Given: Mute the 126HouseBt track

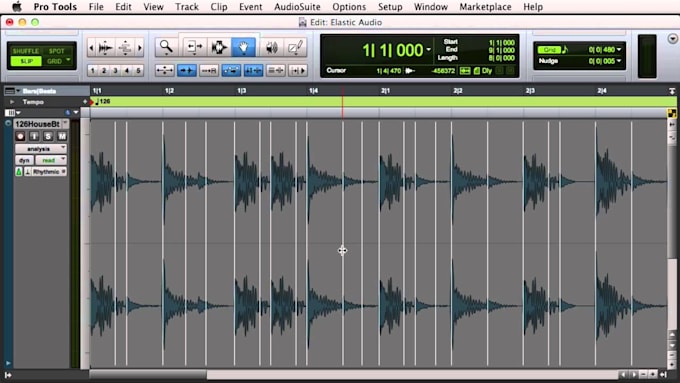Looking at the screenshot, I should 62,136.
